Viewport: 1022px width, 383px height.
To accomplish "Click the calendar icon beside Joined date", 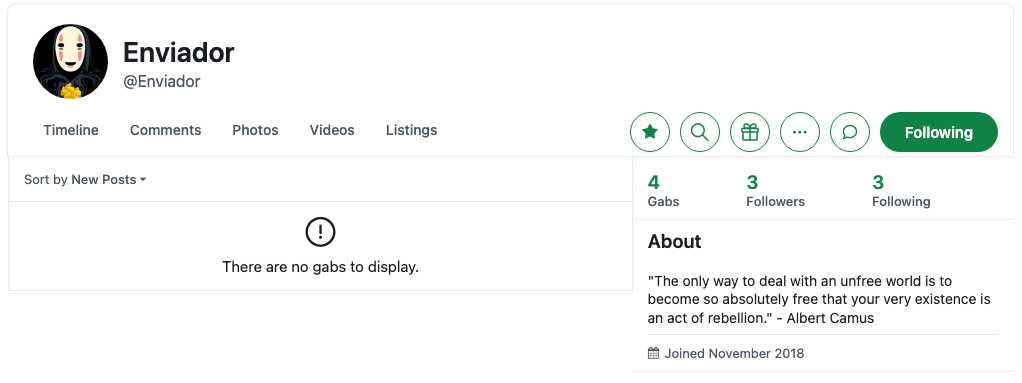I will pos(653,354).
